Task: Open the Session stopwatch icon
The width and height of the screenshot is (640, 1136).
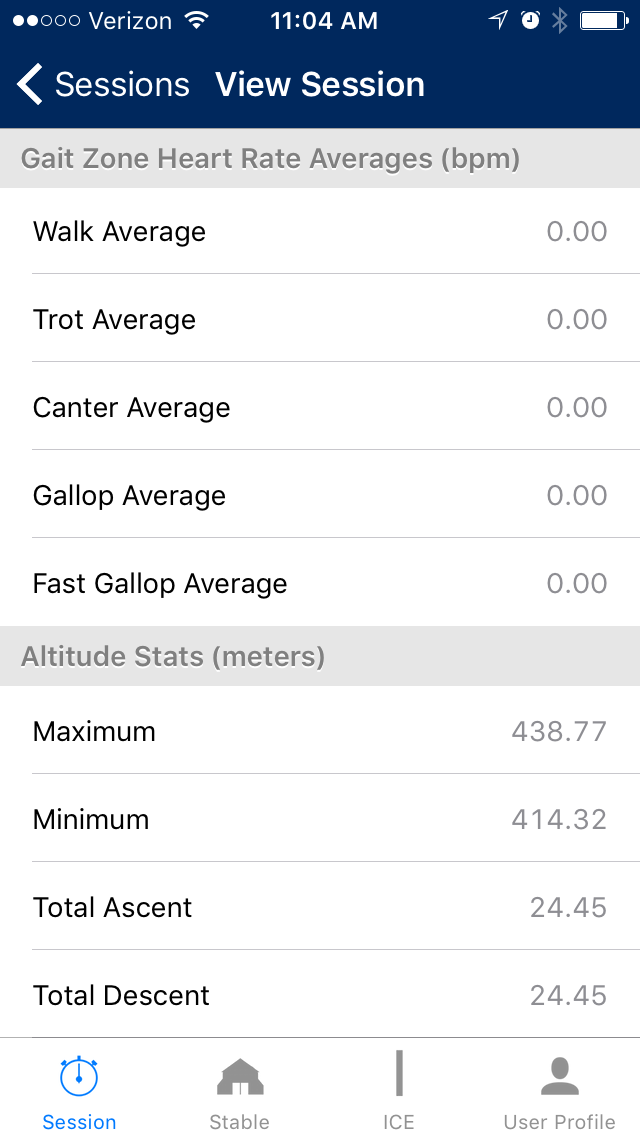Action: click(79, 1075)
